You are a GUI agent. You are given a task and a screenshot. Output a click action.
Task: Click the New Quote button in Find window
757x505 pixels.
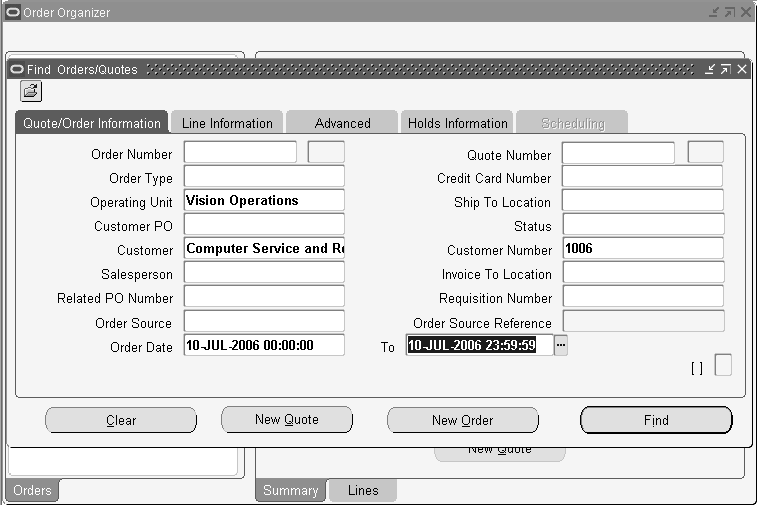click(287, 419)
